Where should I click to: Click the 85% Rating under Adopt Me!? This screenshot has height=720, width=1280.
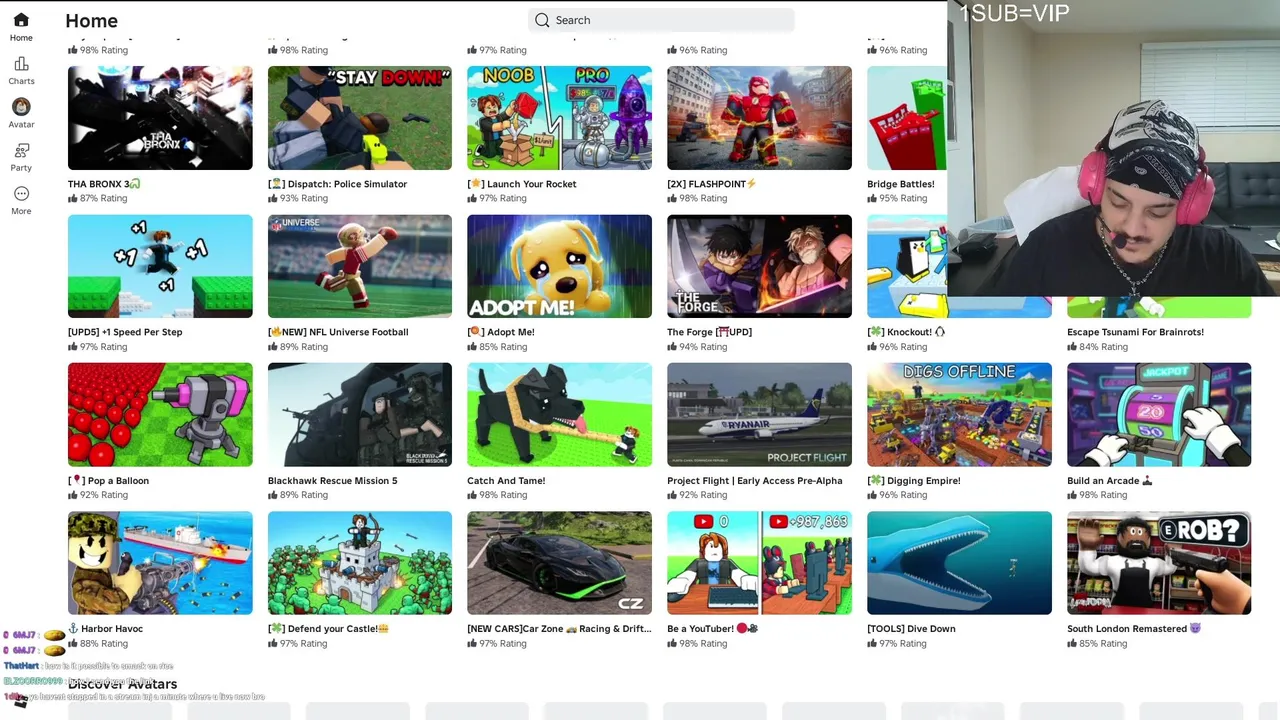click(497, 347)
